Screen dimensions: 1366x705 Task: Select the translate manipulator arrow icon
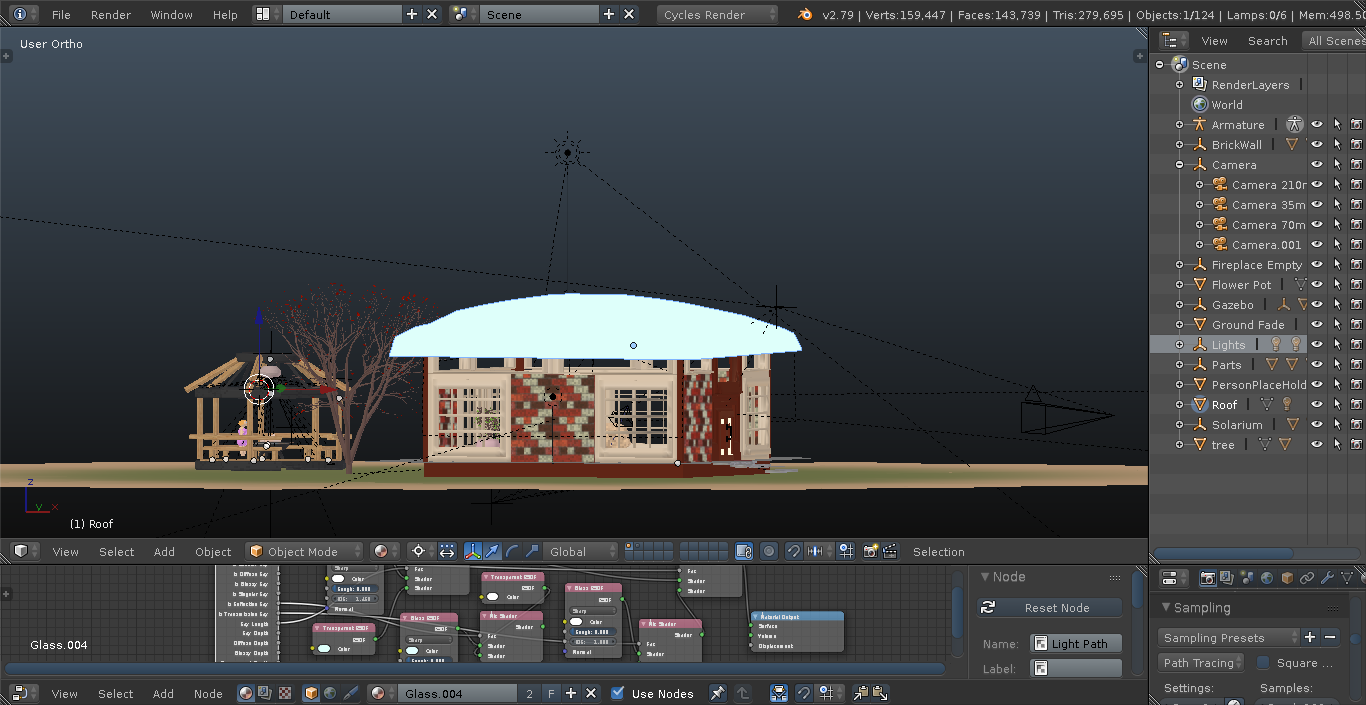492,551
